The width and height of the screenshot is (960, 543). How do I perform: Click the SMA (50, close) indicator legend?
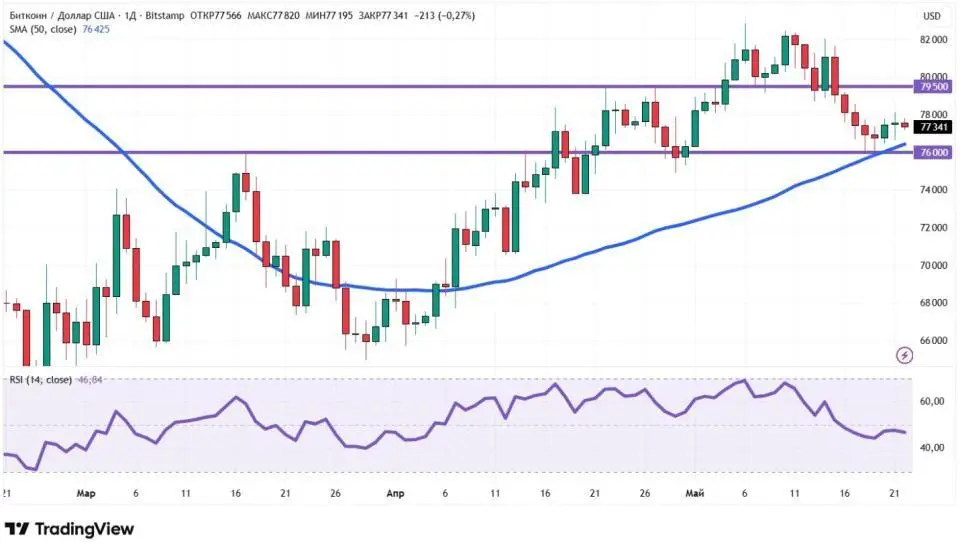click(43, 29)
